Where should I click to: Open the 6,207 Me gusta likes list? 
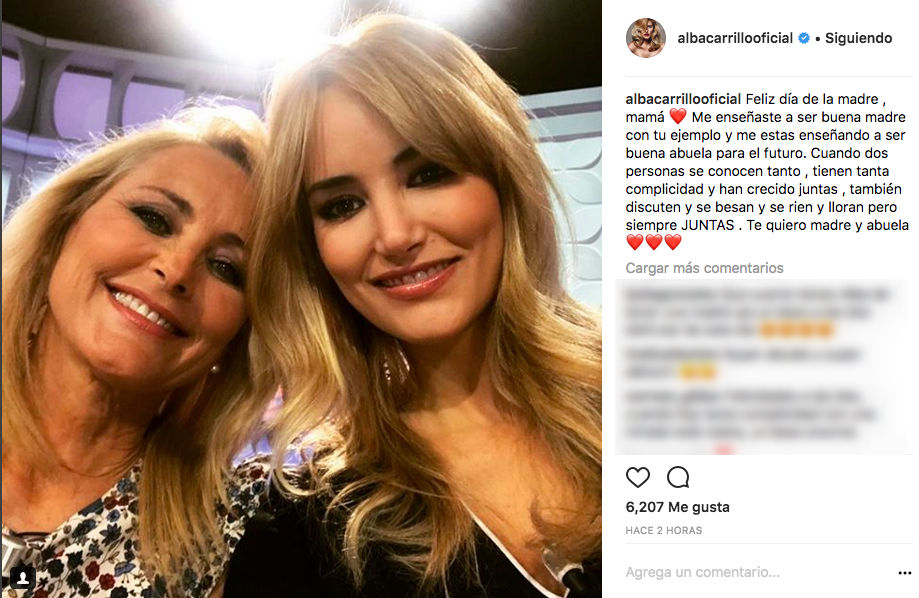(x=678, y=507)
